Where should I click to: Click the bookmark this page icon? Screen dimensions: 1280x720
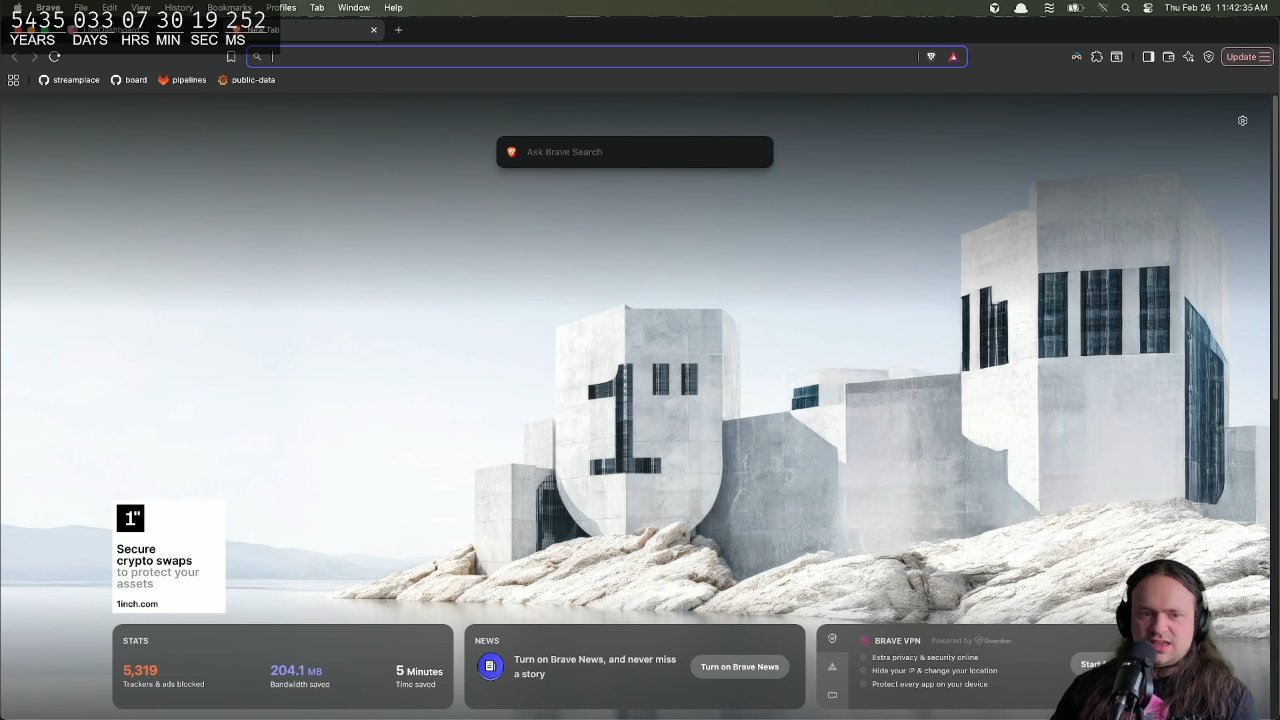click(231, 57)
